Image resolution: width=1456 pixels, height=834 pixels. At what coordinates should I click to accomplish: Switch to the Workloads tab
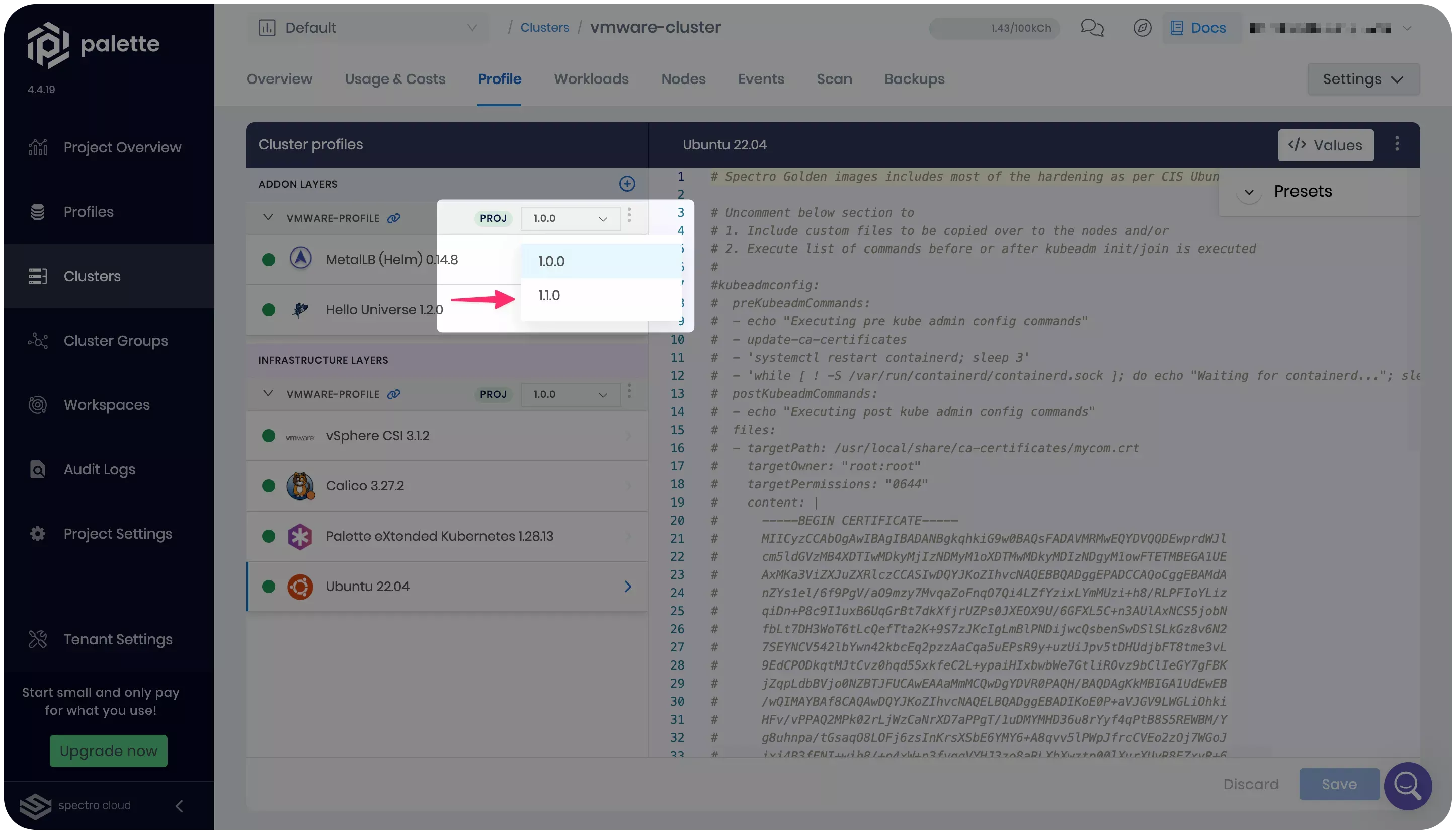pyautogui.click(x=591, y=79)
